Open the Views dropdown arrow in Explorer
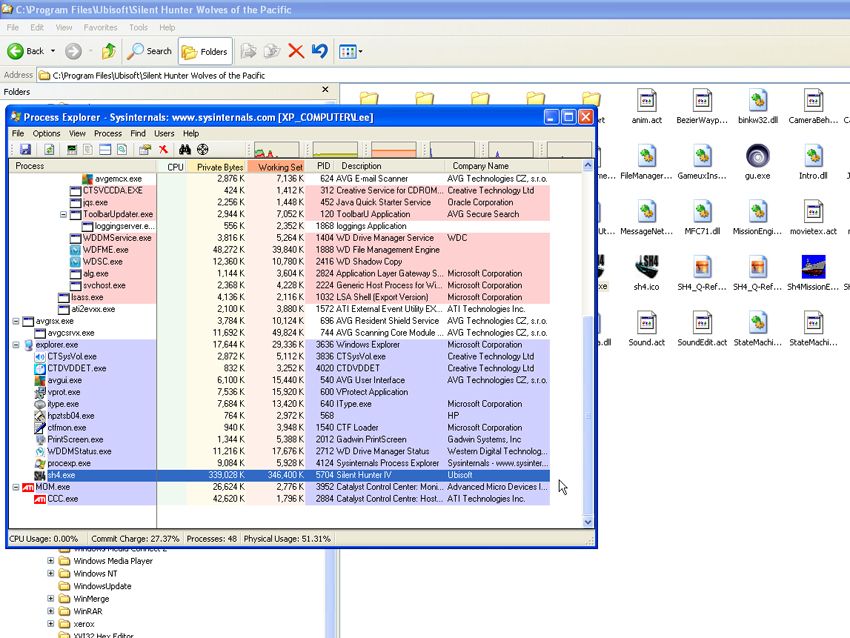Image resolution: width=850 pixels, height=638 pixels. click(360, 51)
